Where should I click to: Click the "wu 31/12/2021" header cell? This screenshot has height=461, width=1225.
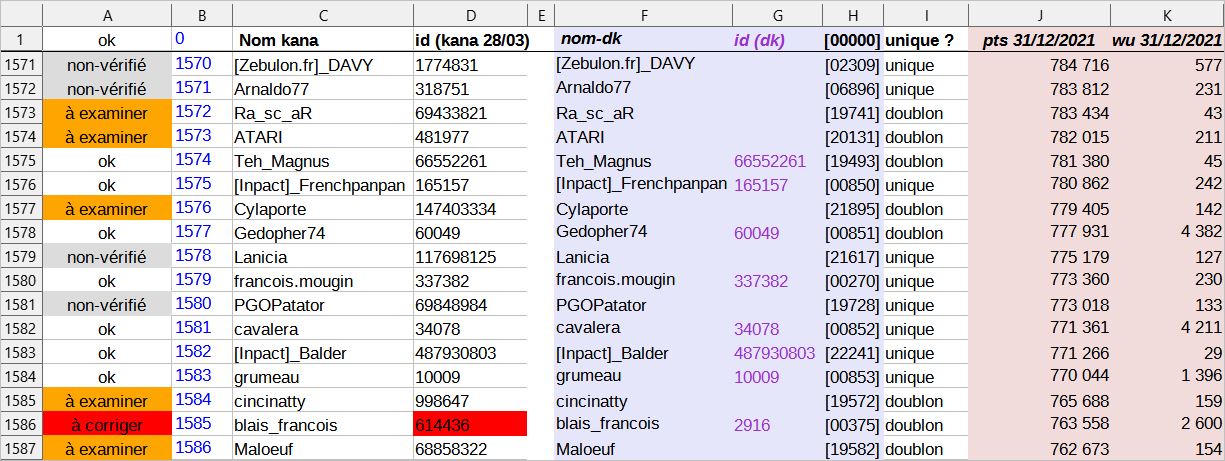(x=1167, y=40)
